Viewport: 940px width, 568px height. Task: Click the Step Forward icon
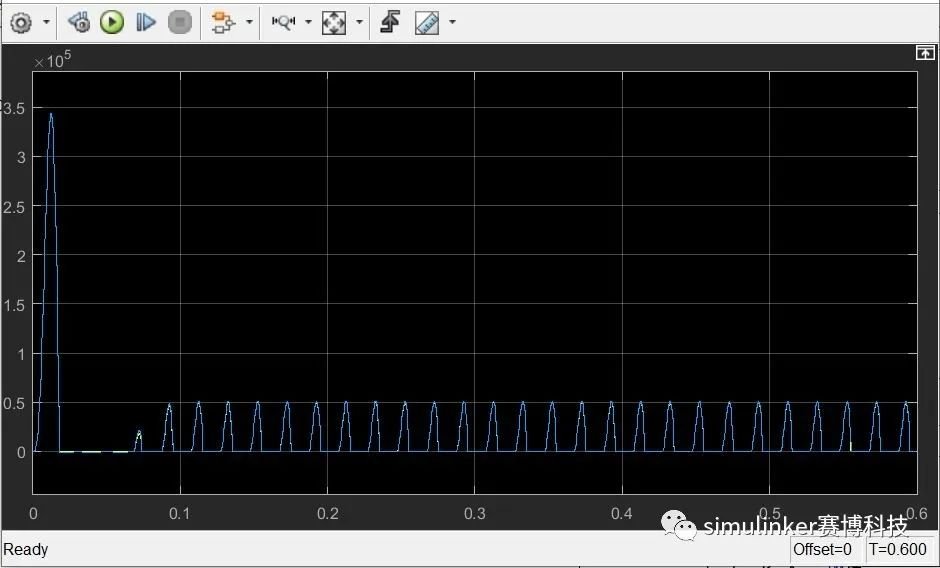(x=146, y=23)
